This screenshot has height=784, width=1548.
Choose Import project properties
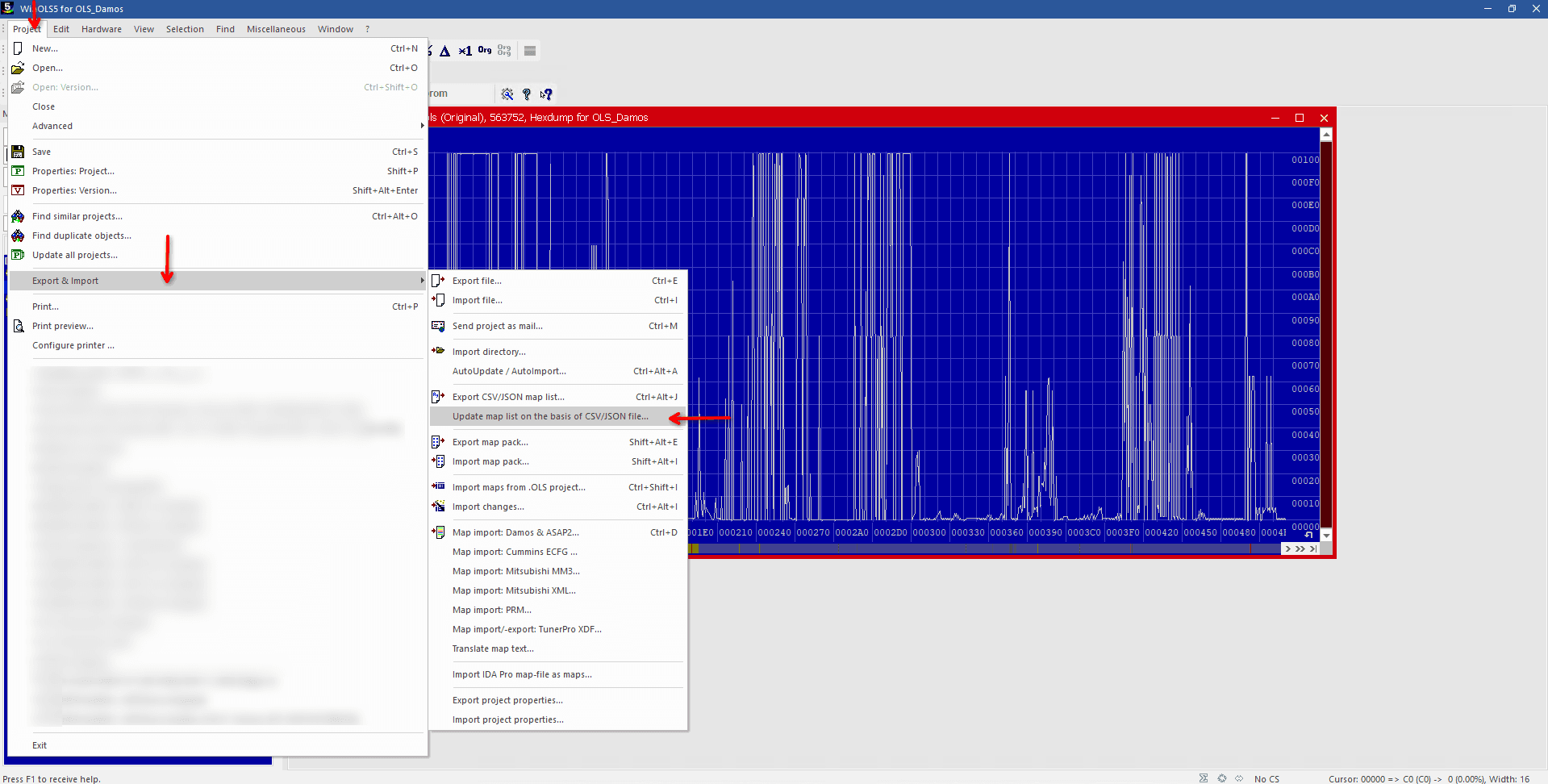pos(557,719)
